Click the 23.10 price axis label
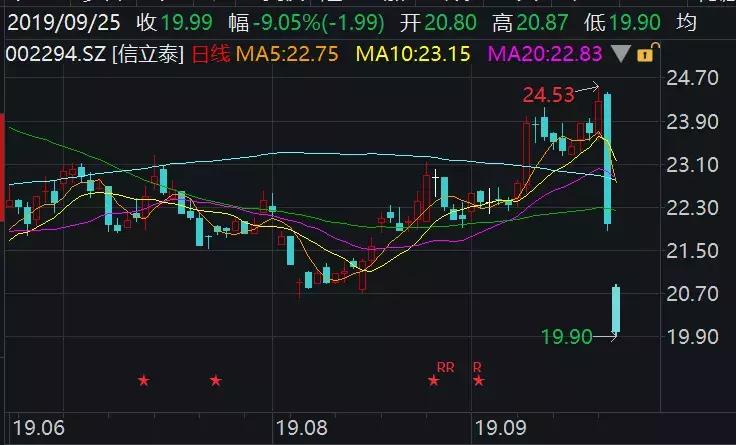The height and width of the screenshot is (445, 736). pos(692,165)
